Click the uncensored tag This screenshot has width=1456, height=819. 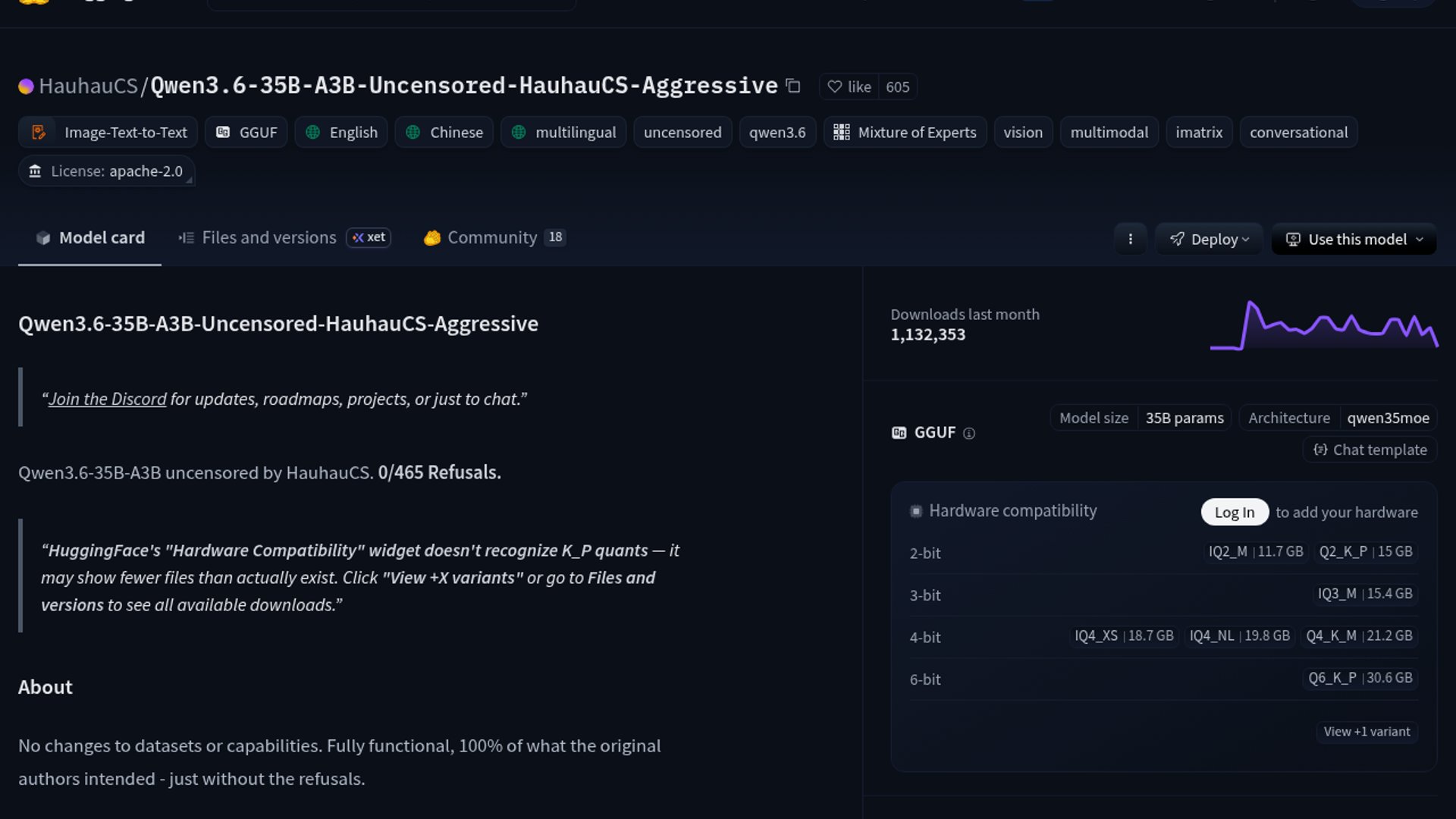coord(682,132)
